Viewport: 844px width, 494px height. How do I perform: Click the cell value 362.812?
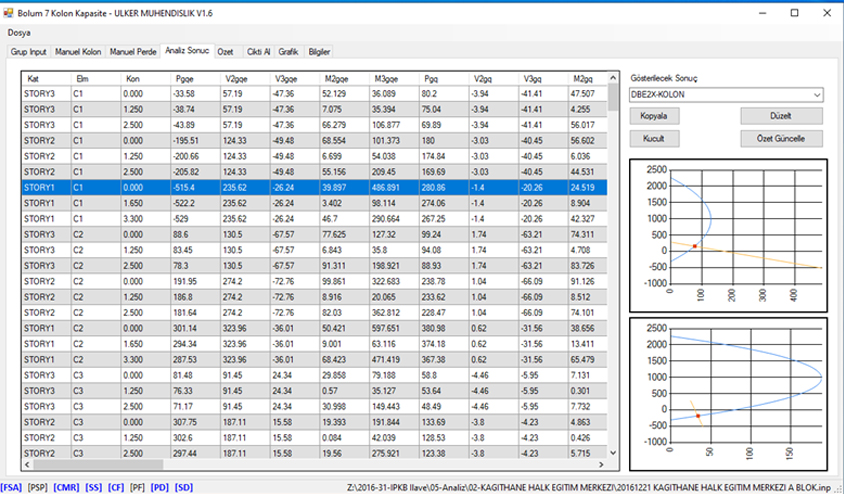(394, 313)
